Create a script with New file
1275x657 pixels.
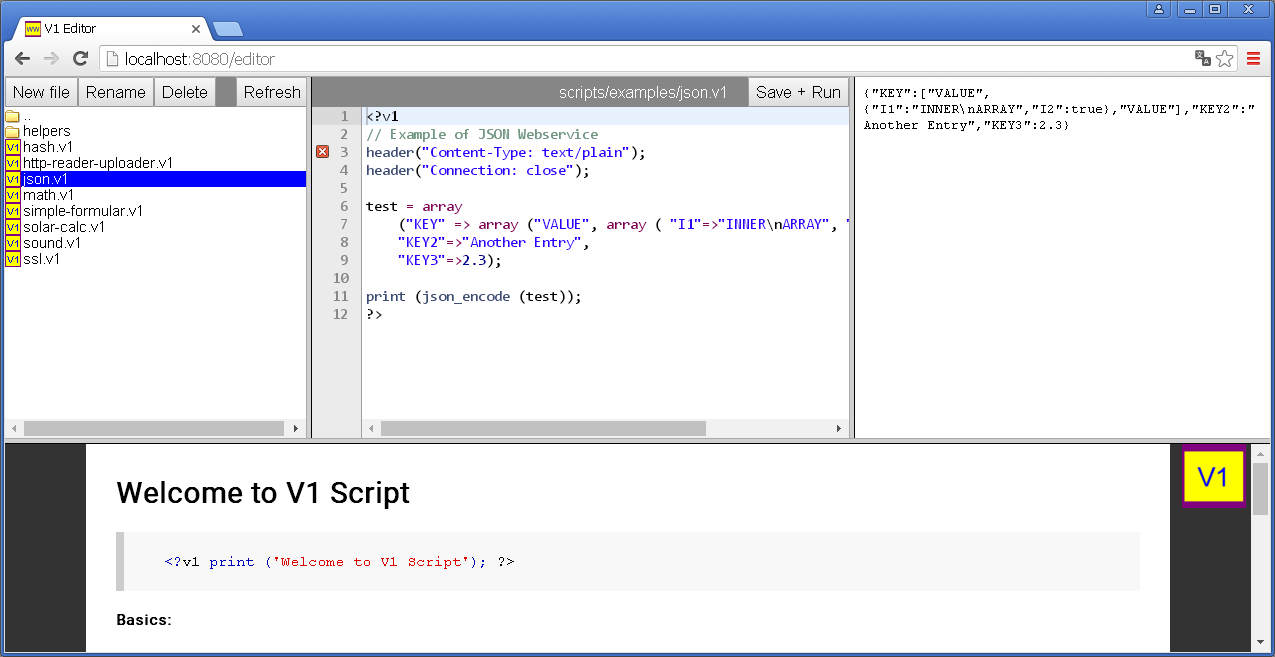41,91
